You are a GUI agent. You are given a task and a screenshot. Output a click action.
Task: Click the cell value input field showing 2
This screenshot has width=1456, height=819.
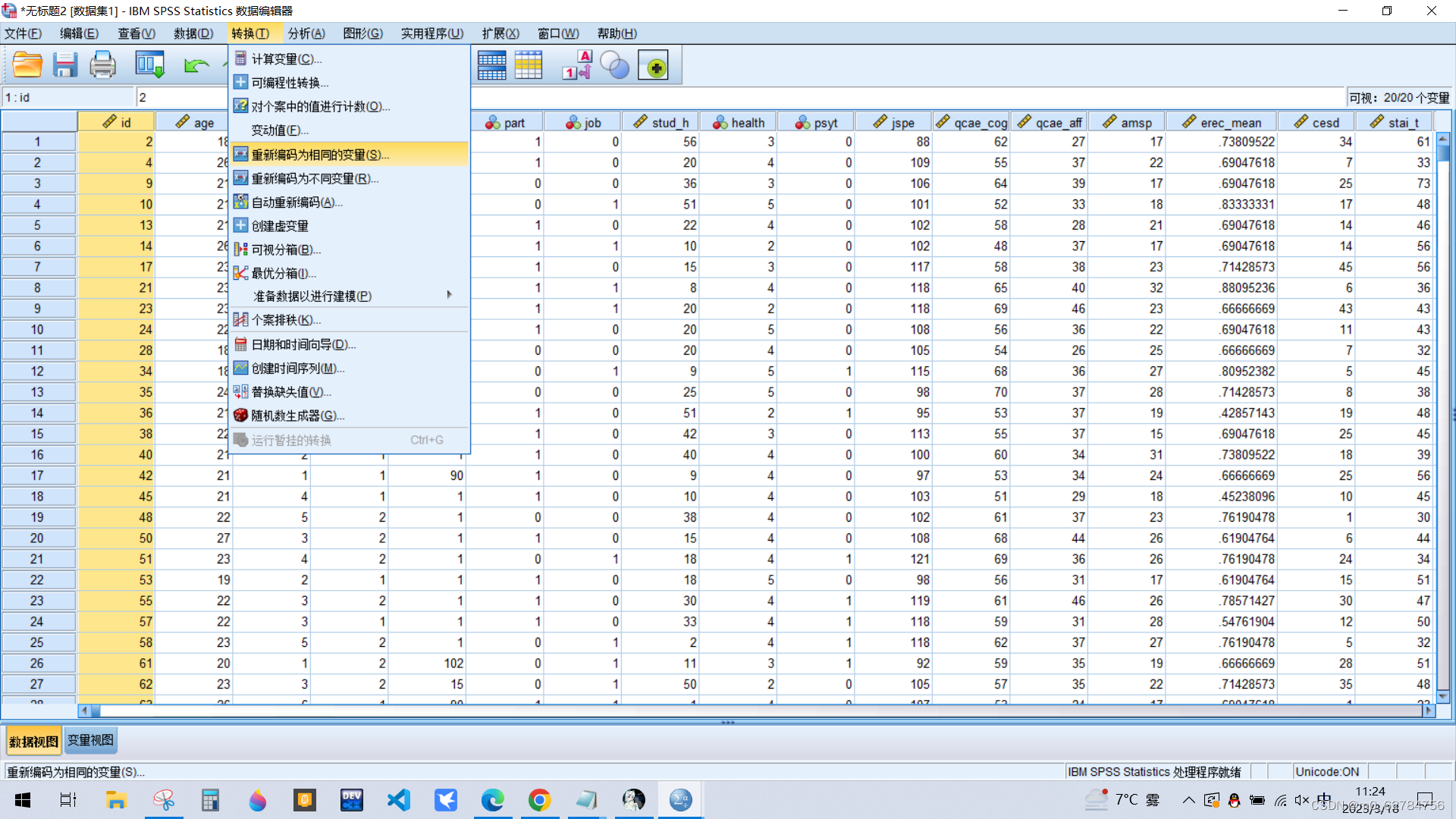pos(182,97)
